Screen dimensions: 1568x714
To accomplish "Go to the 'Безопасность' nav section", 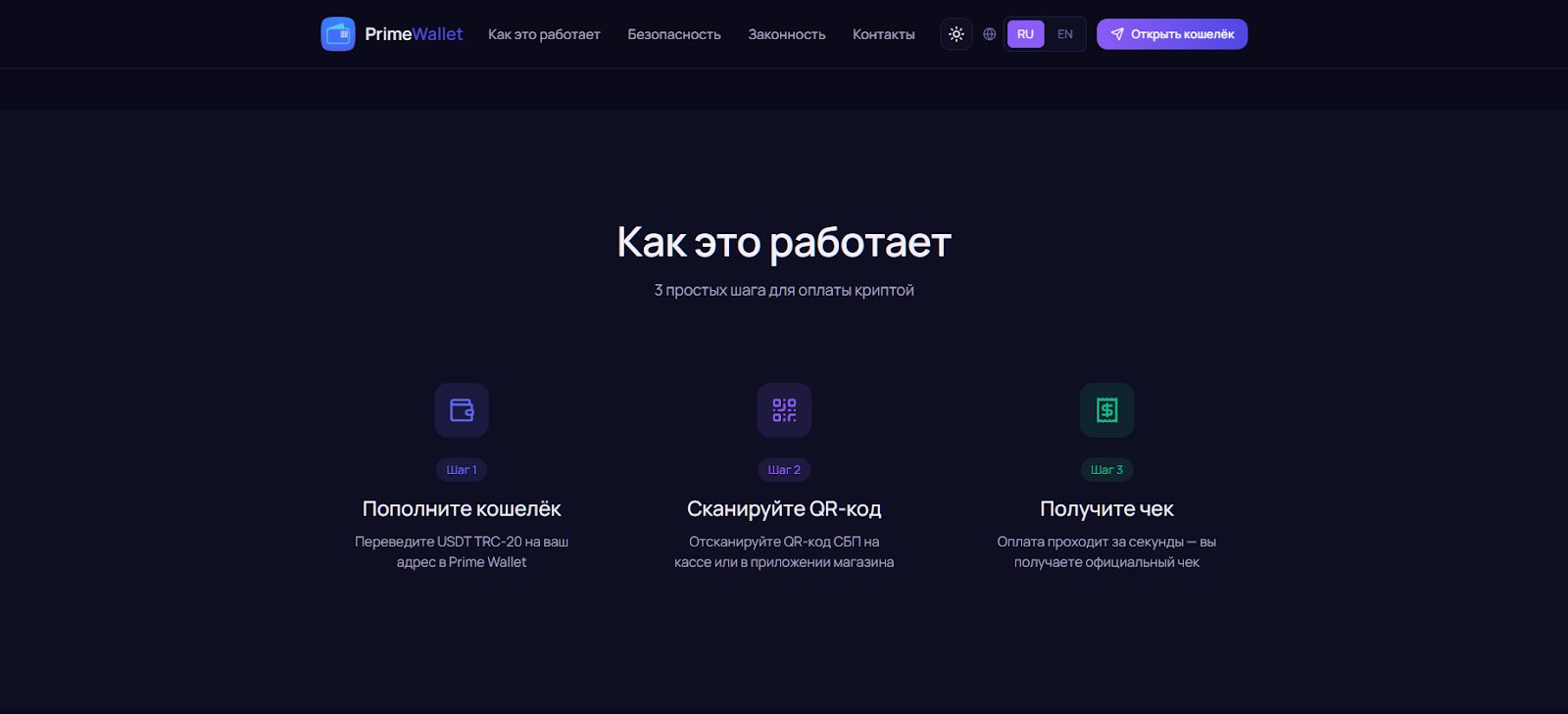I will (x=674, y=34).
